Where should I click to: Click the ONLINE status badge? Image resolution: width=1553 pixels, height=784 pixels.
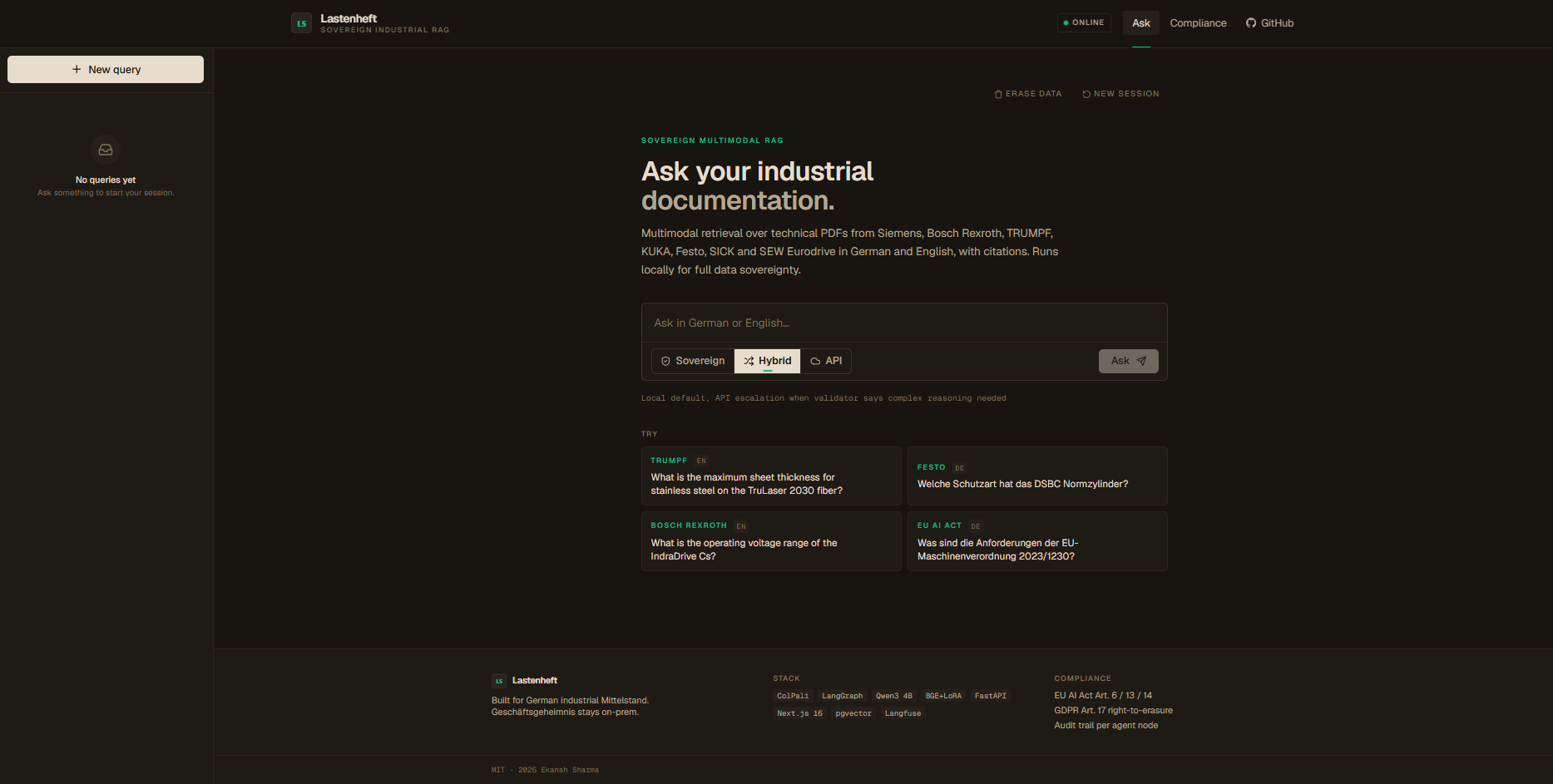tap(1084, 22)
